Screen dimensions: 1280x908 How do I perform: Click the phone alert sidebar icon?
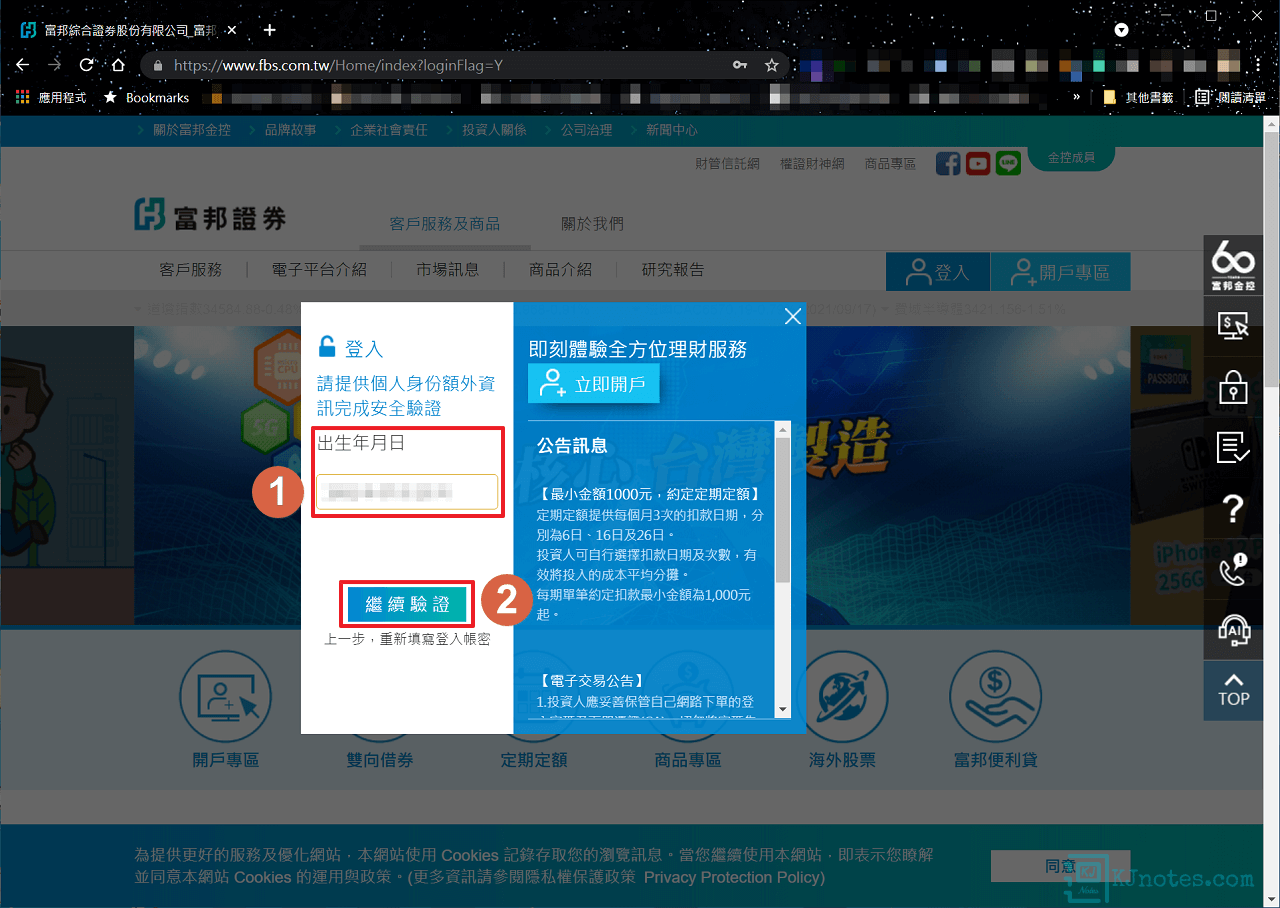tap(1233, 570)
